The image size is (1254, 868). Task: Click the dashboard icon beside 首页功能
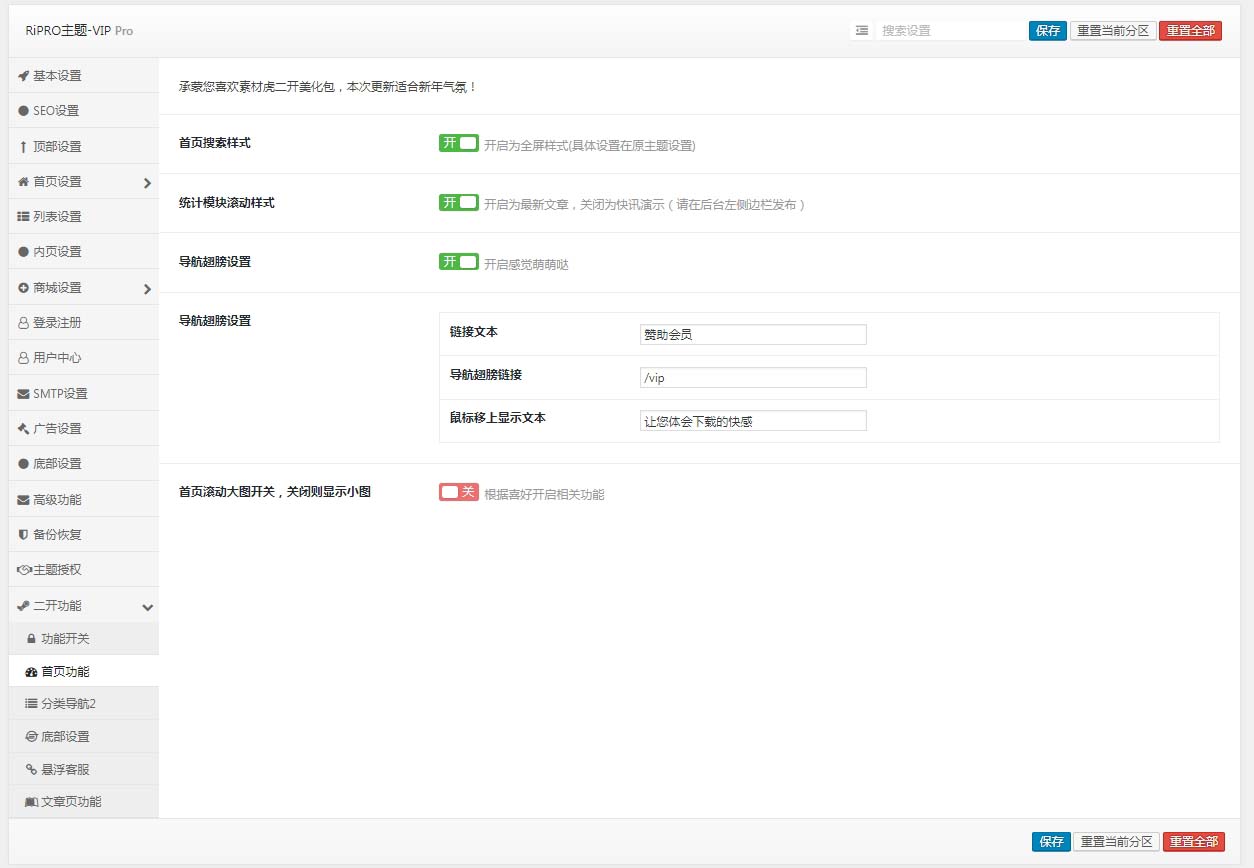click(x=31, y=672)
